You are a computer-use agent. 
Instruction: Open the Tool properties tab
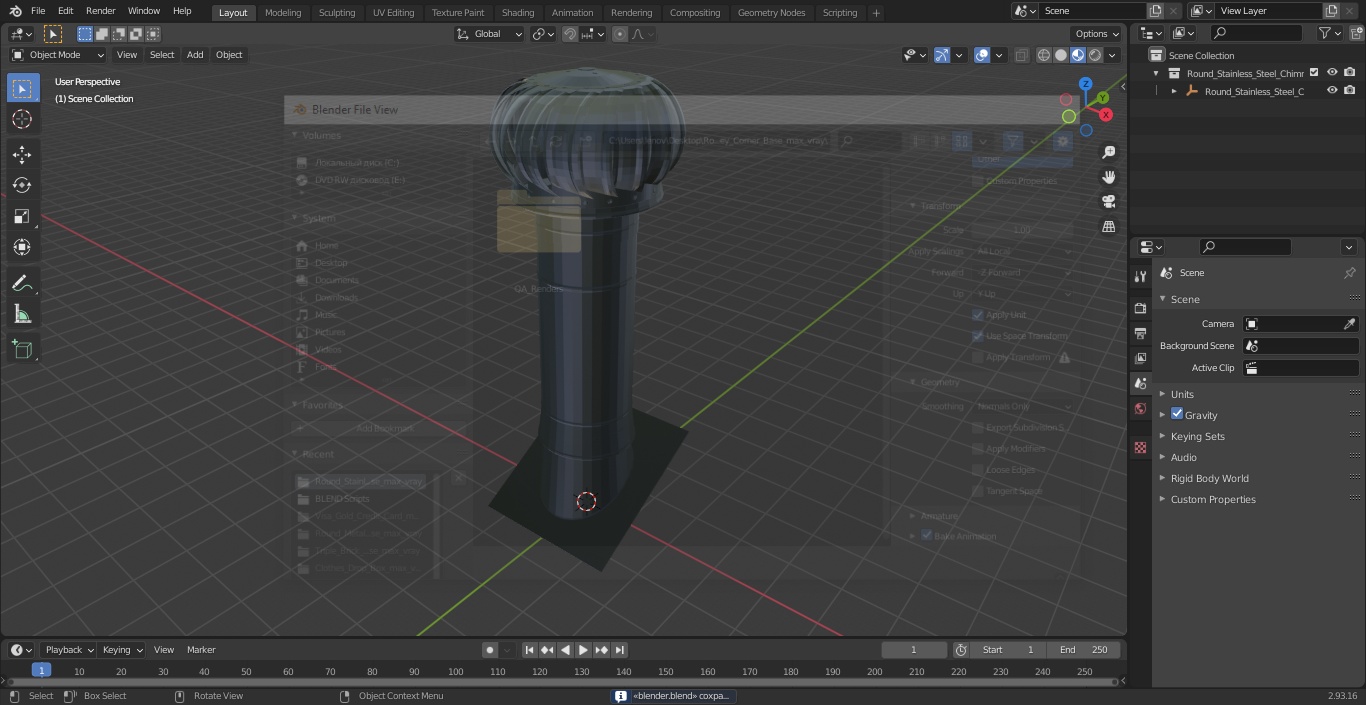point(1140,277)
